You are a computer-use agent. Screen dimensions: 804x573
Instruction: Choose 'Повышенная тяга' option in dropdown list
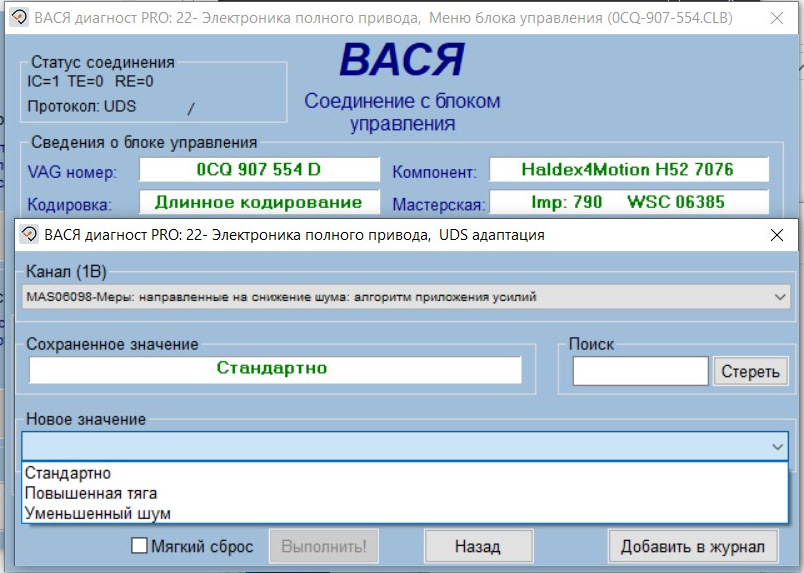(x=405, y=493)
